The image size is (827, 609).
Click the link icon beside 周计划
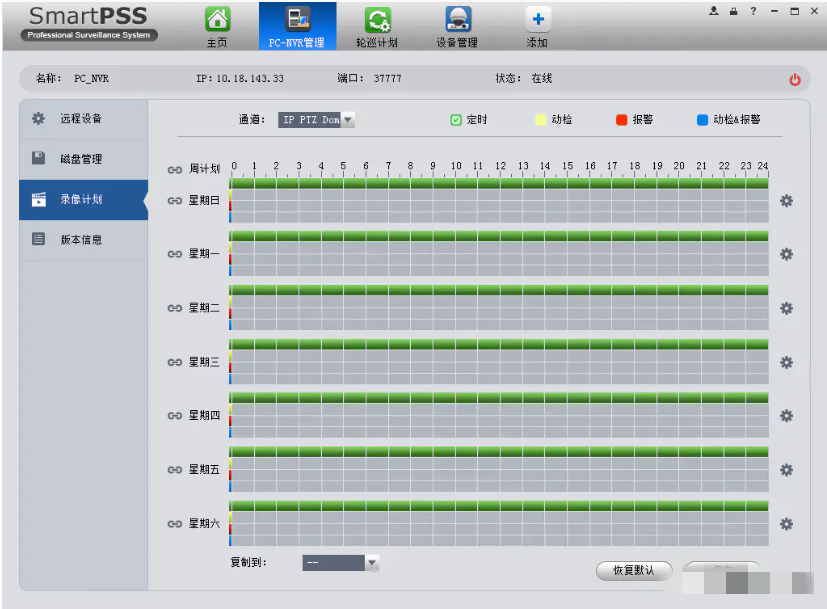pos(175,169)
